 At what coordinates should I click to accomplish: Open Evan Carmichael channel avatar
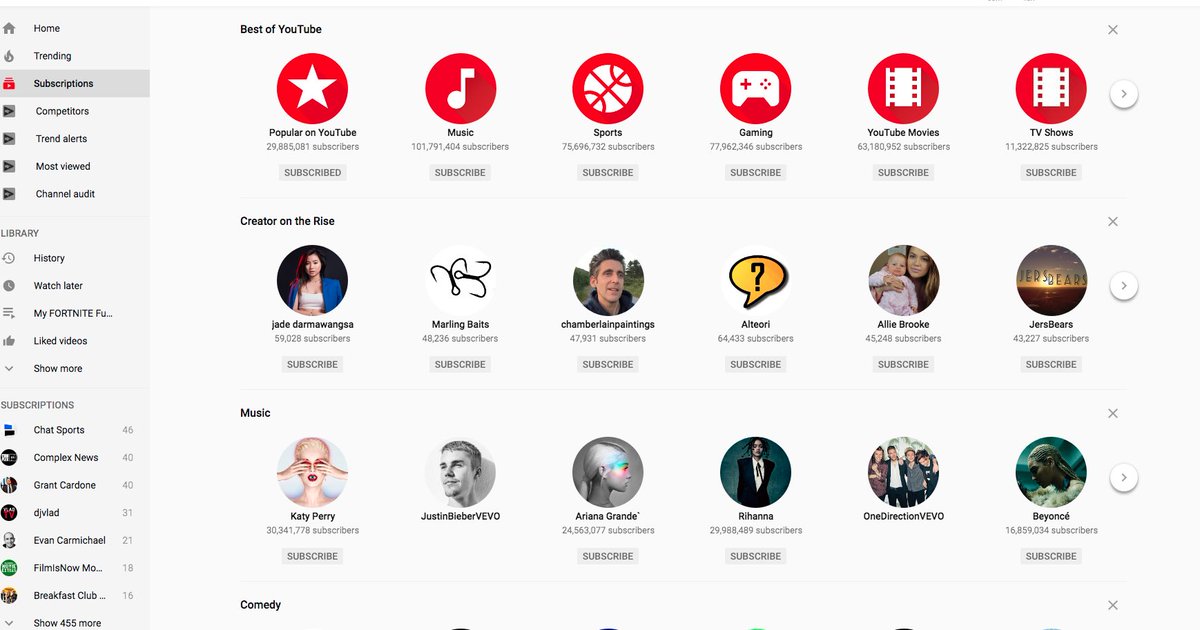coord(9,540)
